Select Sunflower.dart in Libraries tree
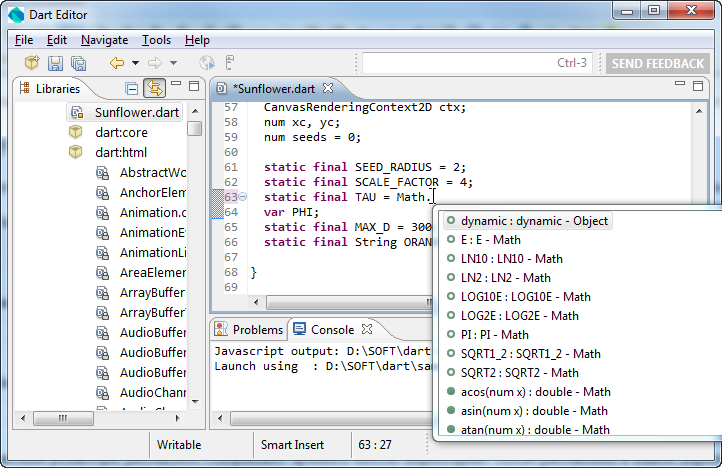 pyautogui.click(x=124, y=112)
